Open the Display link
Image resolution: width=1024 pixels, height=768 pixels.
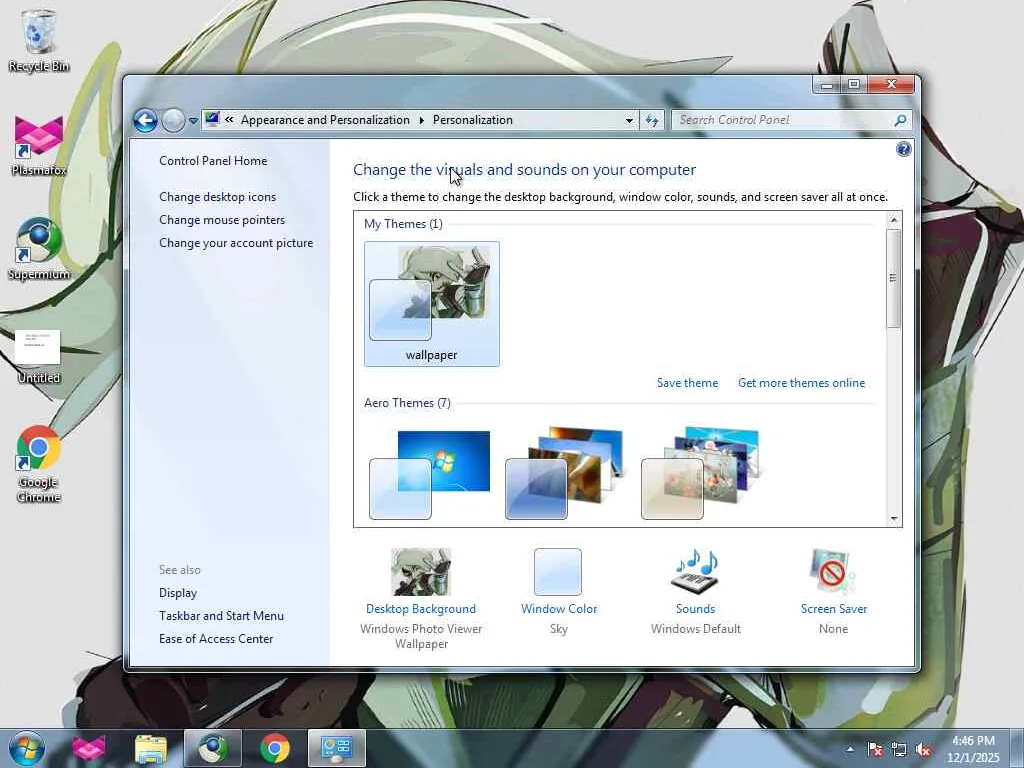pyautogui.click(x=178, y=592)
